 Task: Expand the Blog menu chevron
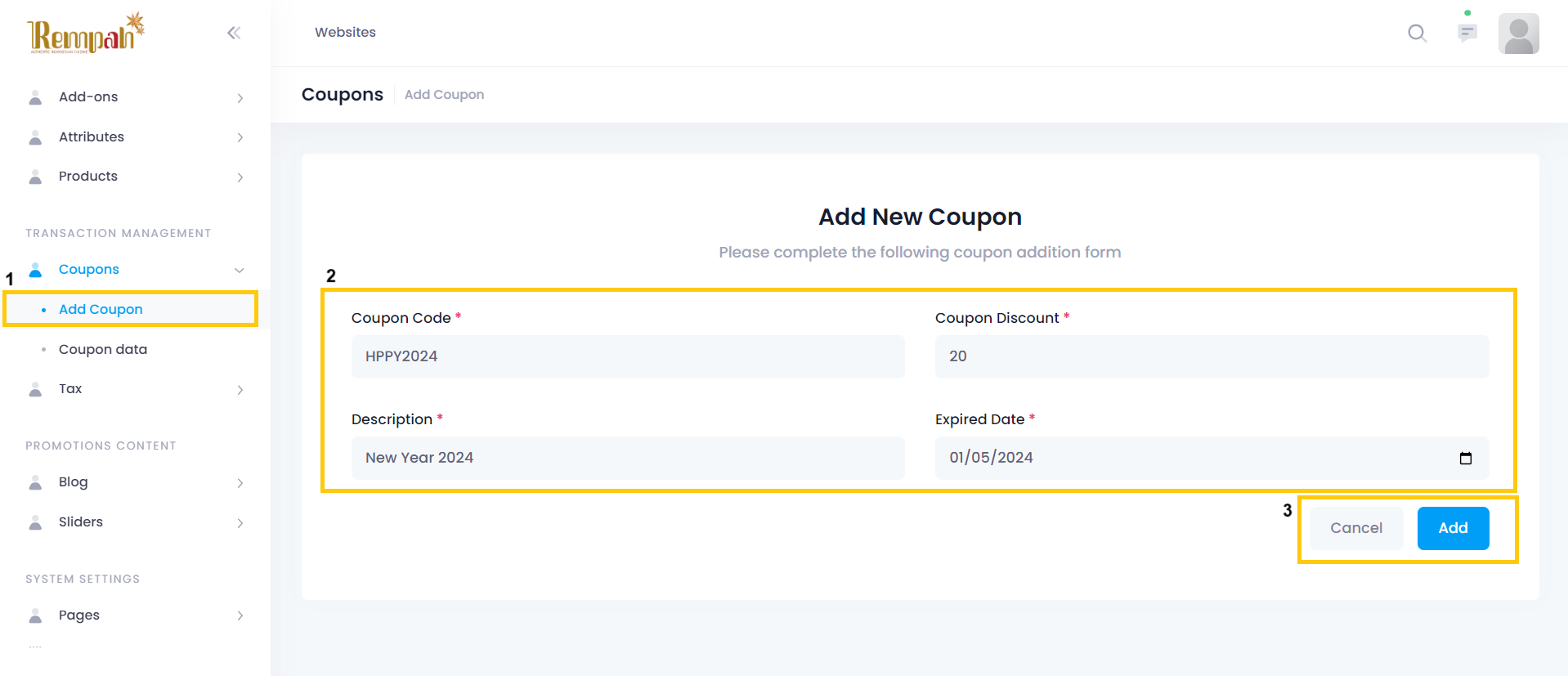point(240,483)
